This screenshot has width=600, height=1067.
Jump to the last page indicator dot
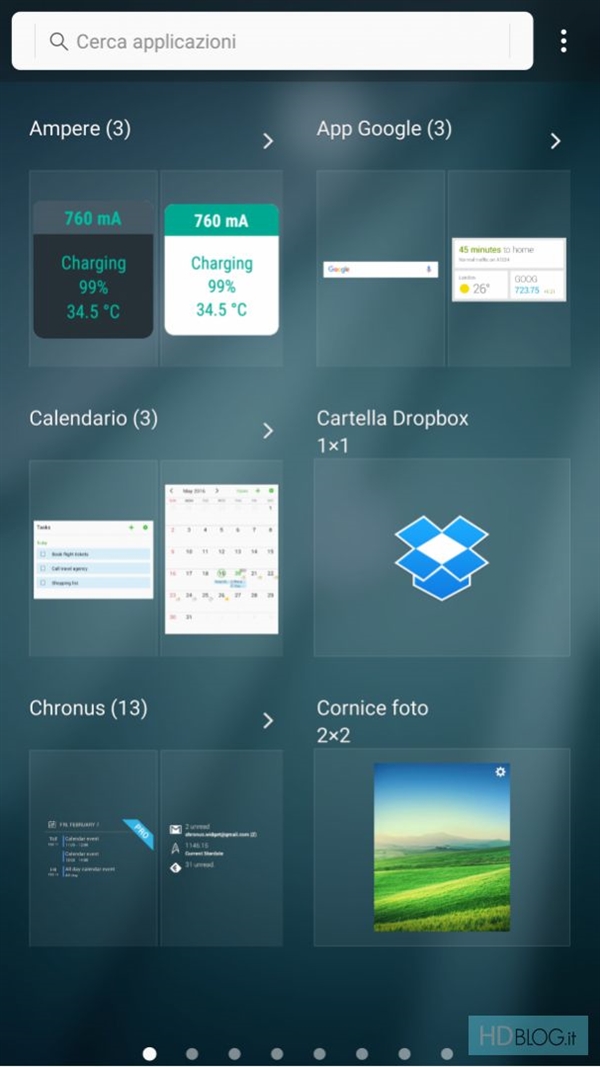pyautogui.click(x=447, y=1053)
